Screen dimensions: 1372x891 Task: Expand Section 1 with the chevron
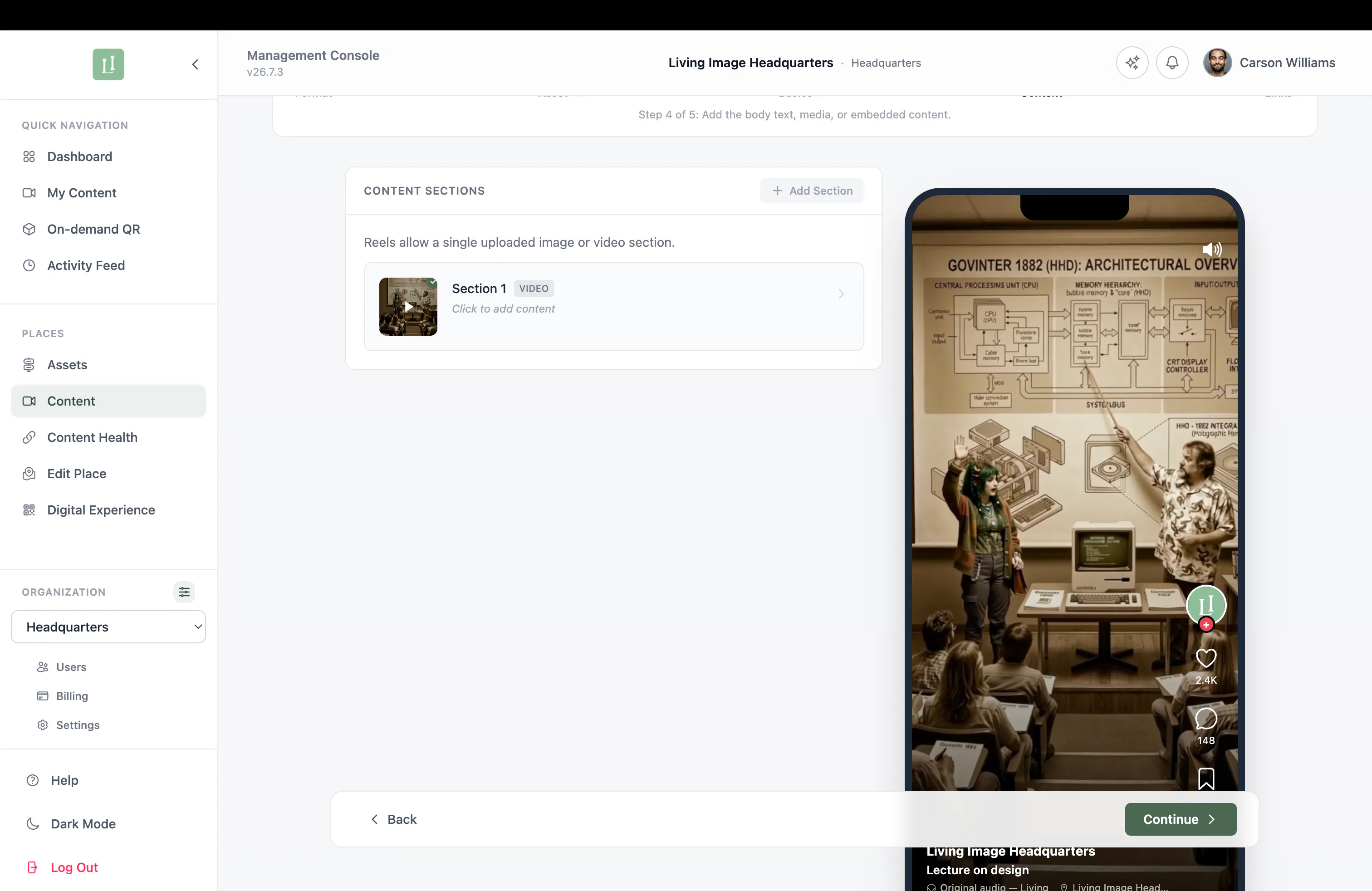pyautogui.click(x=841, y=294)
